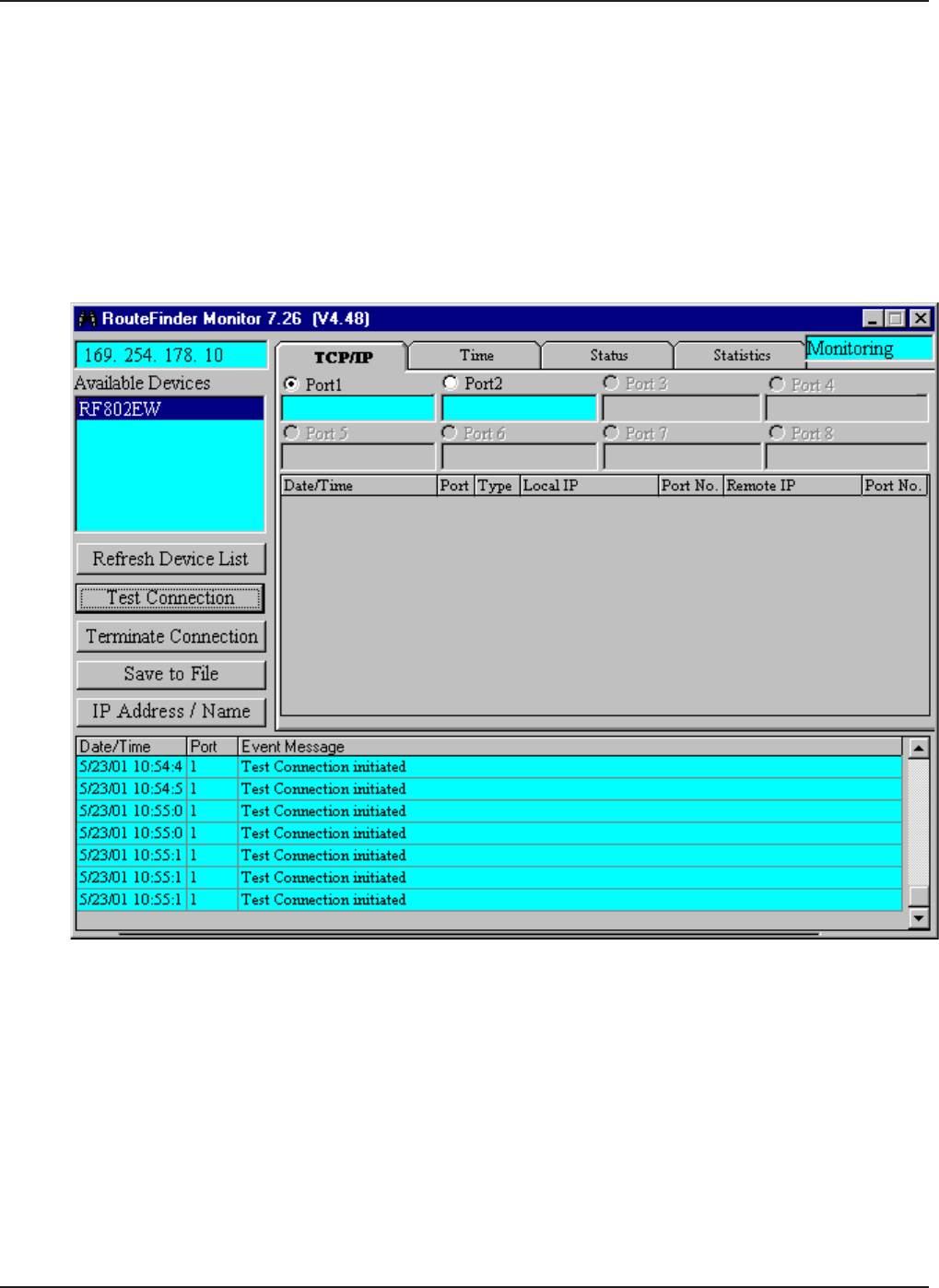
Task: Click the RouteFinder Monitor binoculars title icon
Action: [88, 319]
